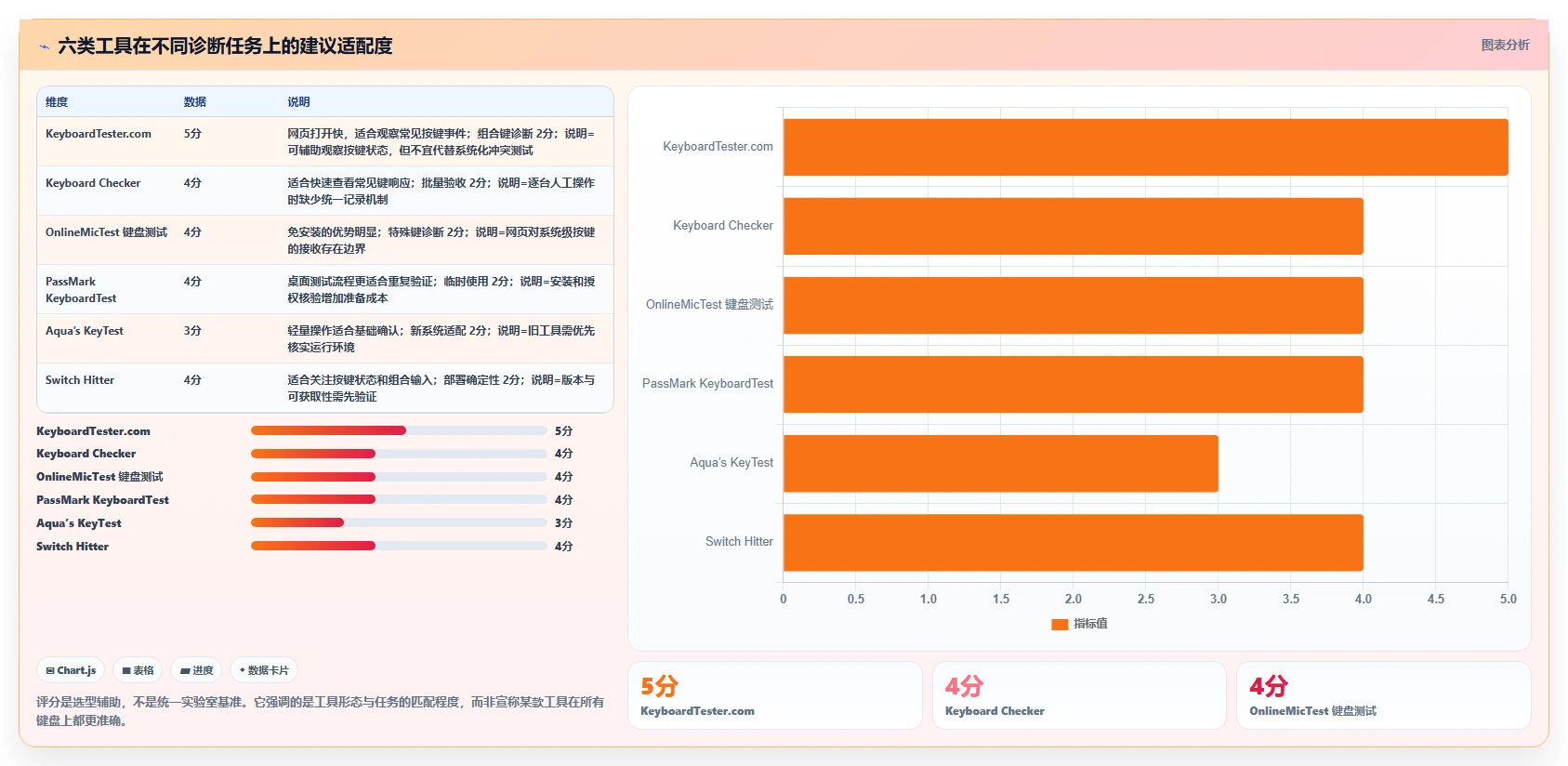Click OnlineMicTest 键盘测试 in the table
The height and width of the screenshot is (766, 1568).
[x=107, y=232]
